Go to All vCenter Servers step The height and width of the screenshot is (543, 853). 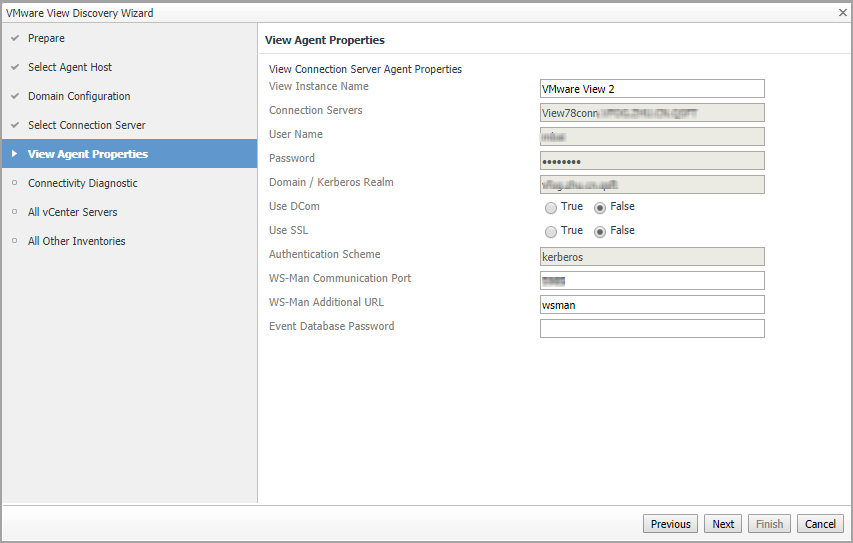(72, 212)
